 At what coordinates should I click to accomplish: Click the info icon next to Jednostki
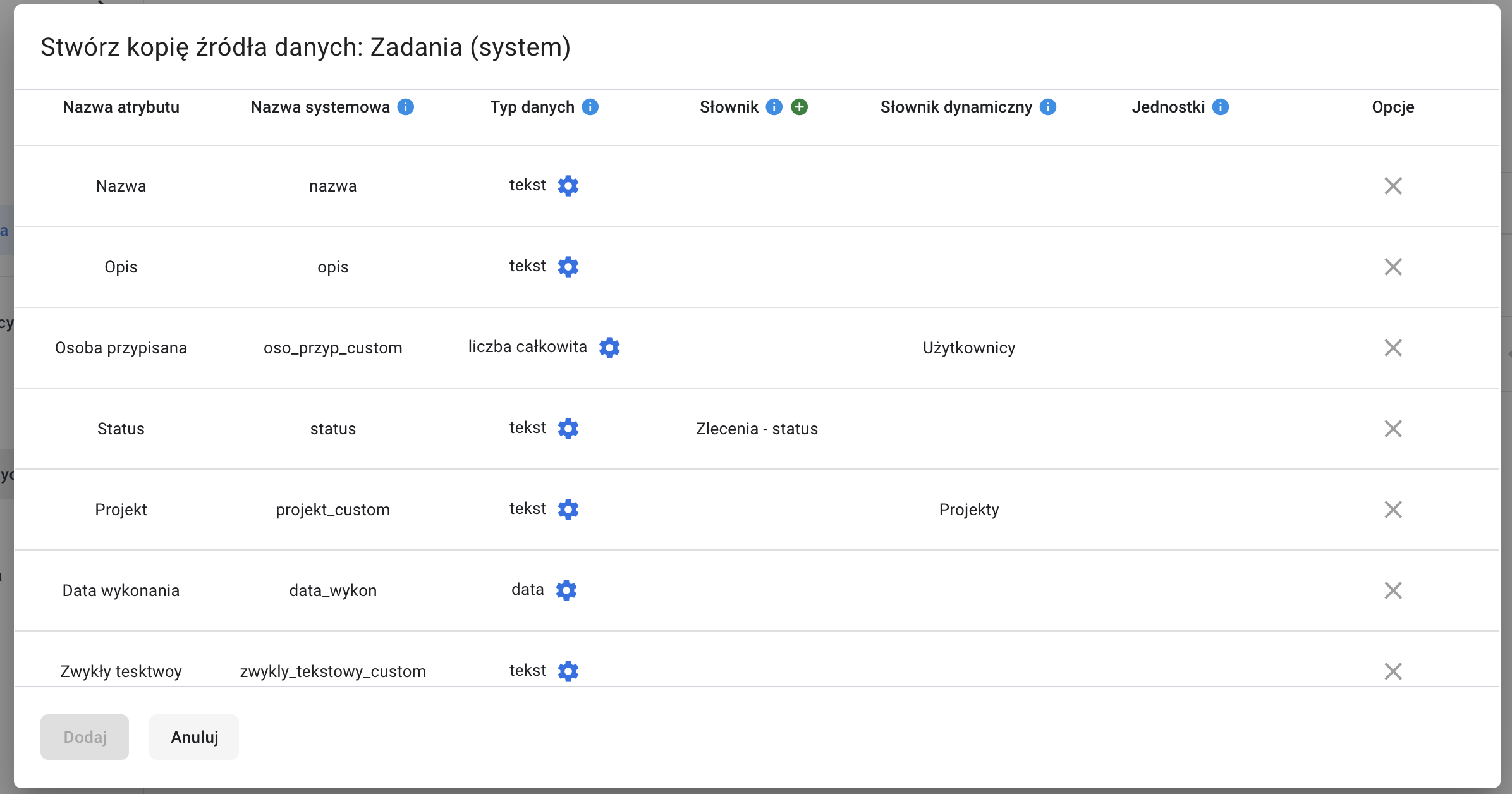1221,107
